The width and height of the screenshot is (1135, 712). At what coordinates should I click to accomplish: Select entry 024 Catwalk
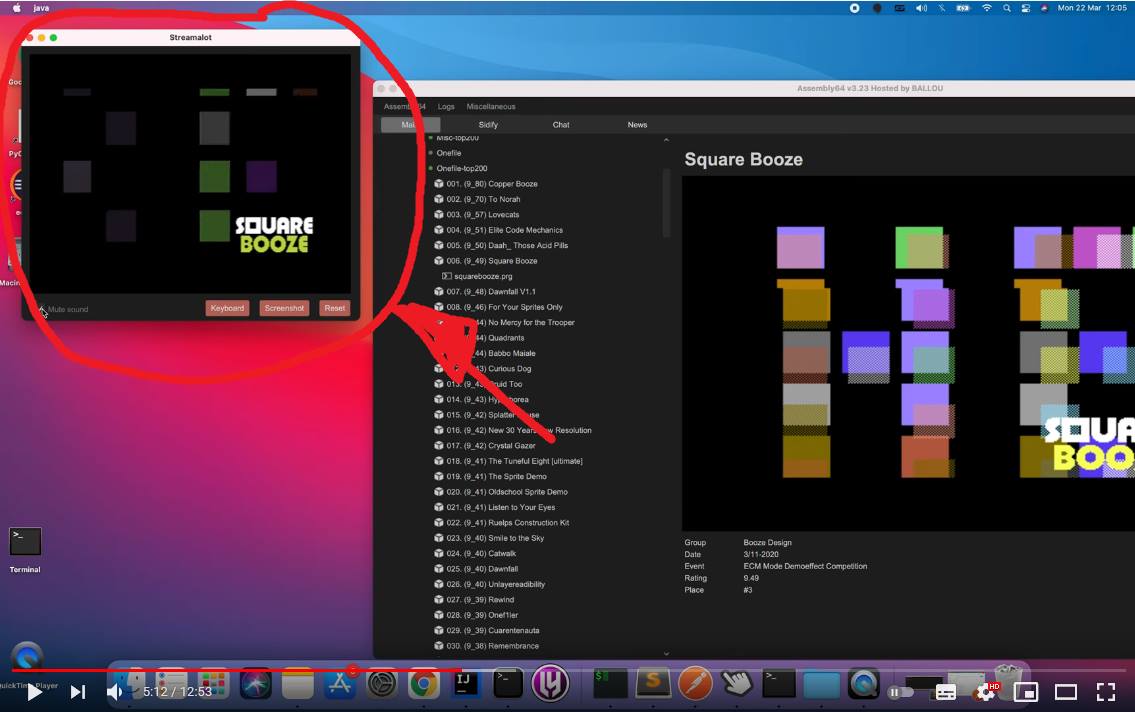(481, 554)
